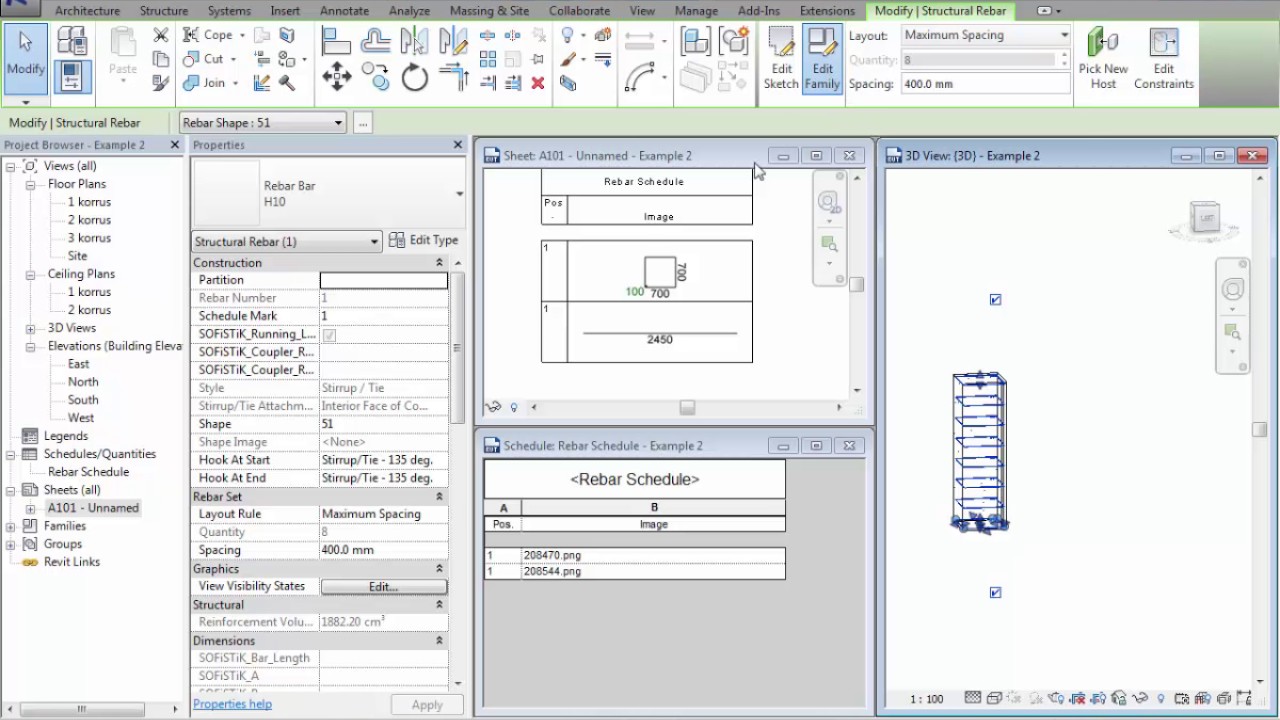Collapse the Construction property group
Screen dimensions: 1280x720
(438, 263)
